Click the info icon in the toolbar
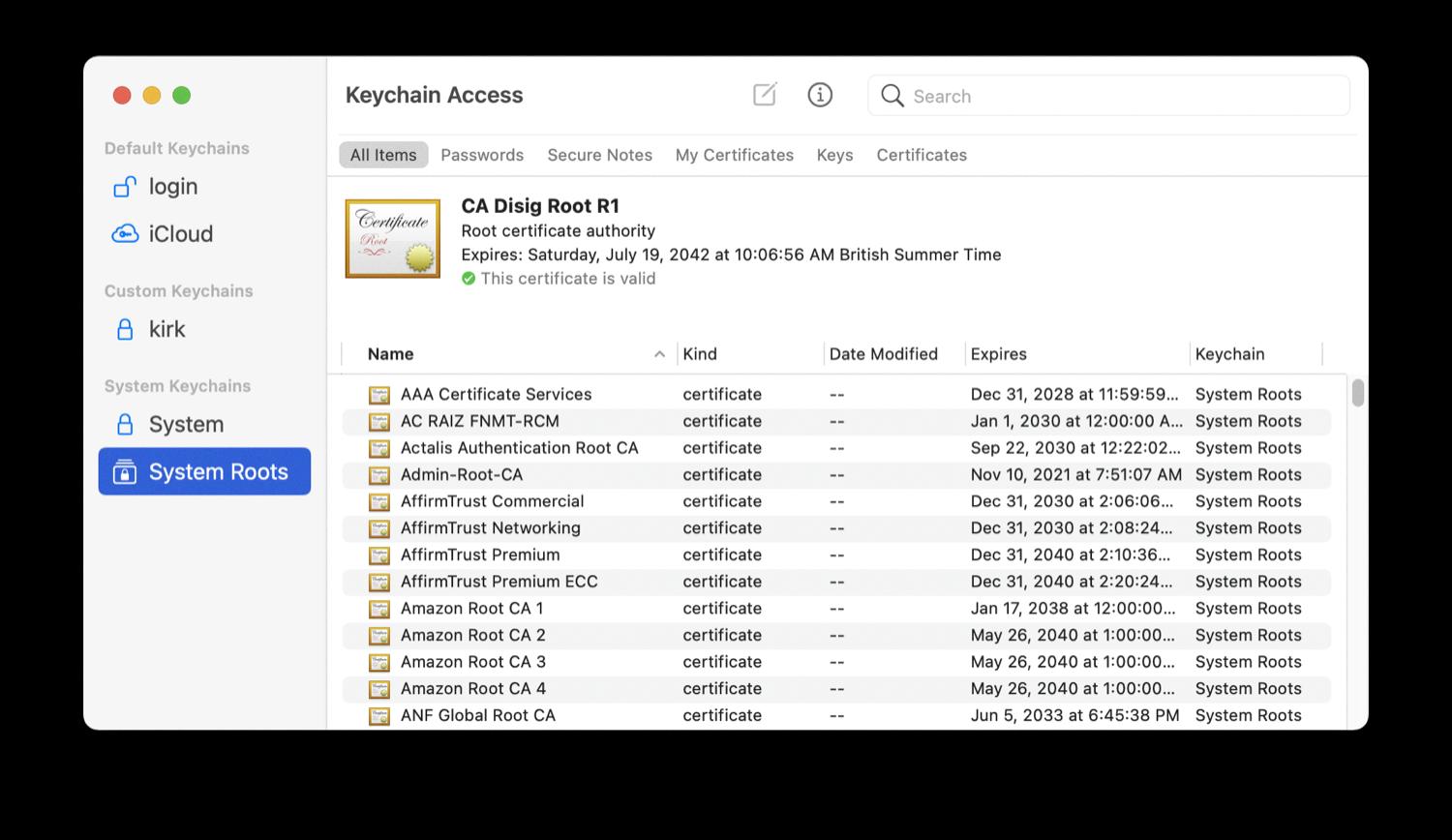Screen dimensions: 1452x840 tap(820, 95)
